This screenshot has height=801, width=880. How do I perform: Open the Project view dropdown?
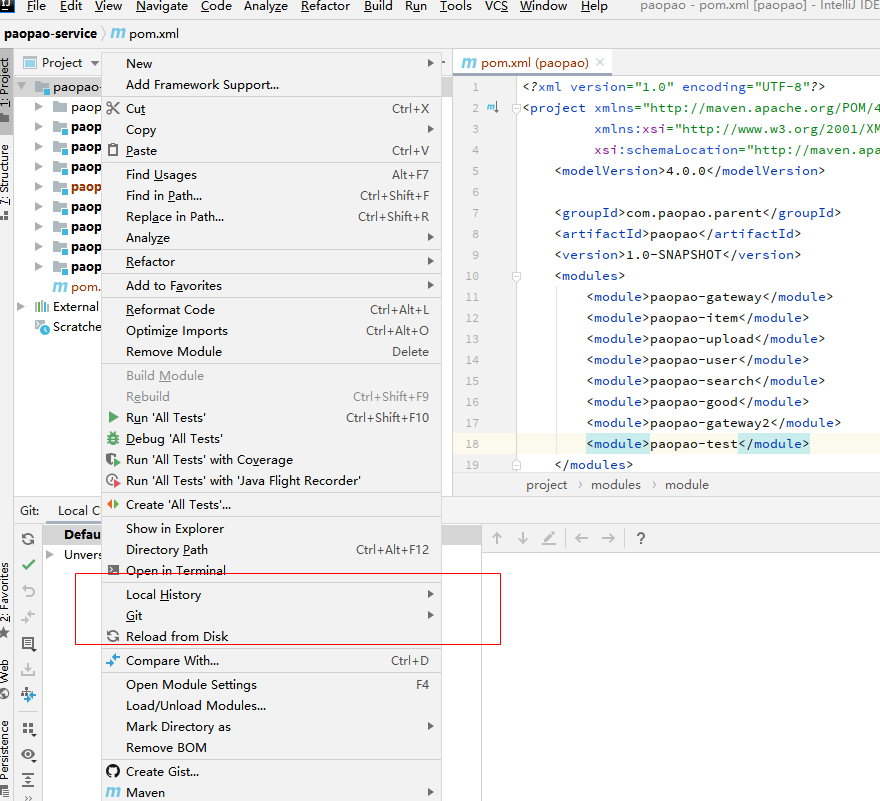pos(94,63)
